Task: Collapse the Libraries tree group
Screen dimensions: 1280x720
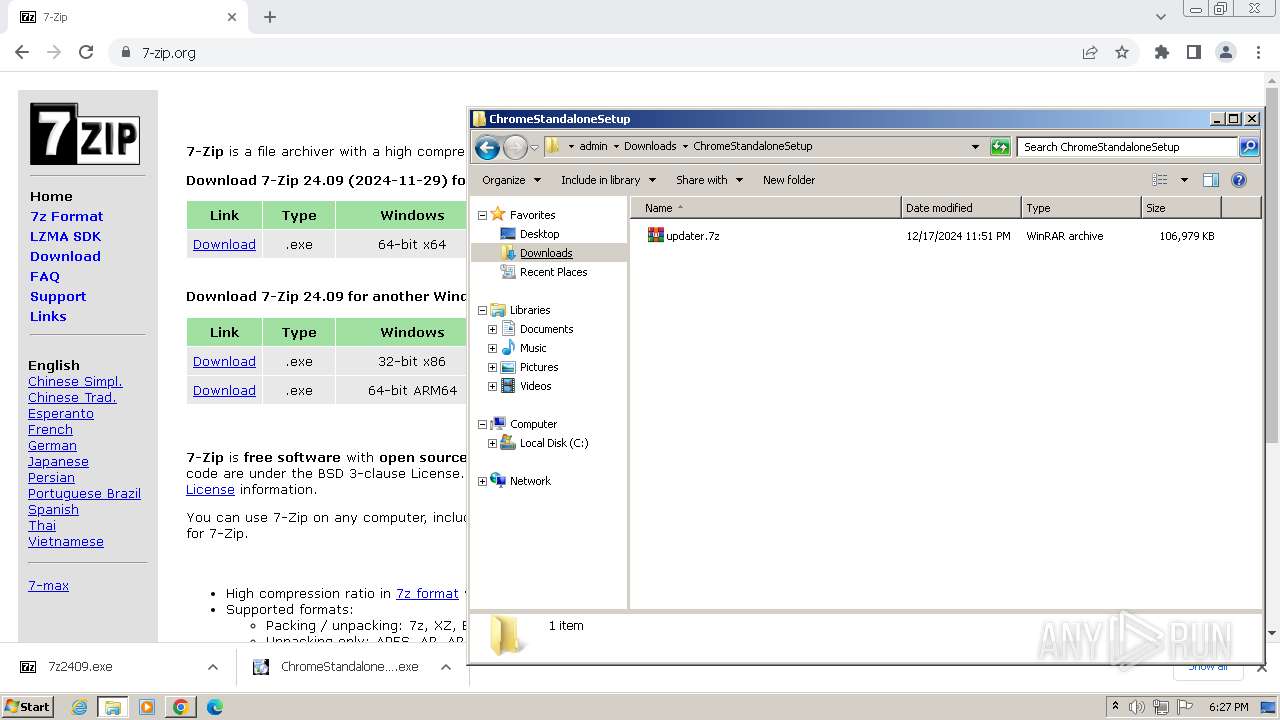Action: tap(482, 310)
